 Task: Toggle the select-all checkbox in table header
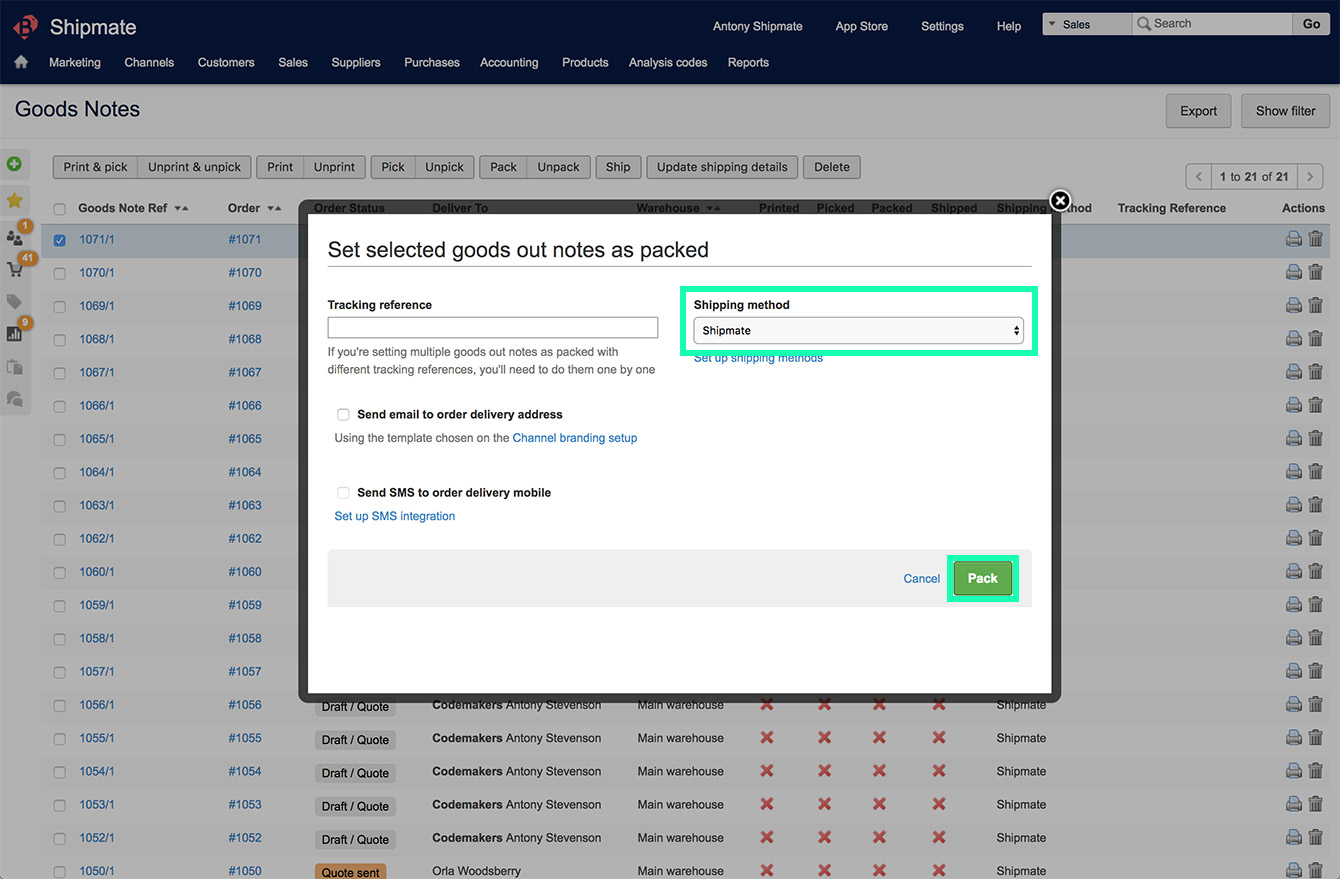(x=60, y=209)
